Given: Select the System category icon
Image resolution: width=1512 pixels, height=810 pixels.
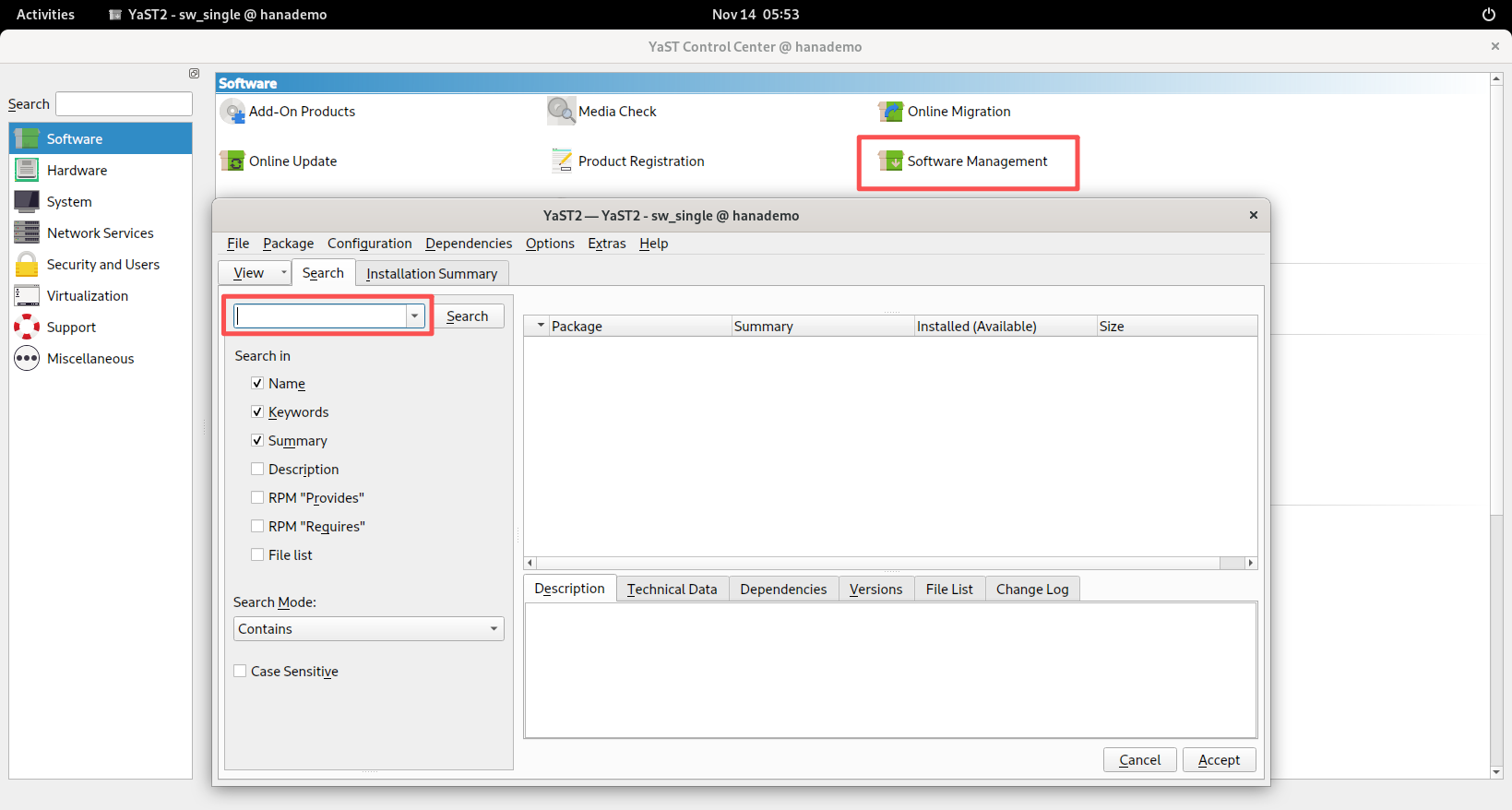Looking at the screenshot, I should click(x=27, y=202).
